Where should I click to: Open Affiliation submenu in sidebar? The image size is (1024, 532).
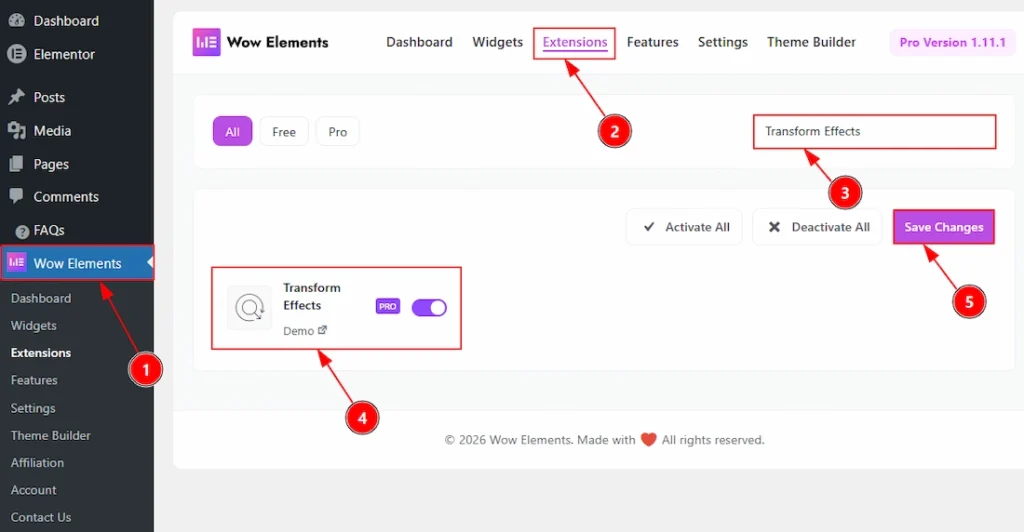[37, 463]
